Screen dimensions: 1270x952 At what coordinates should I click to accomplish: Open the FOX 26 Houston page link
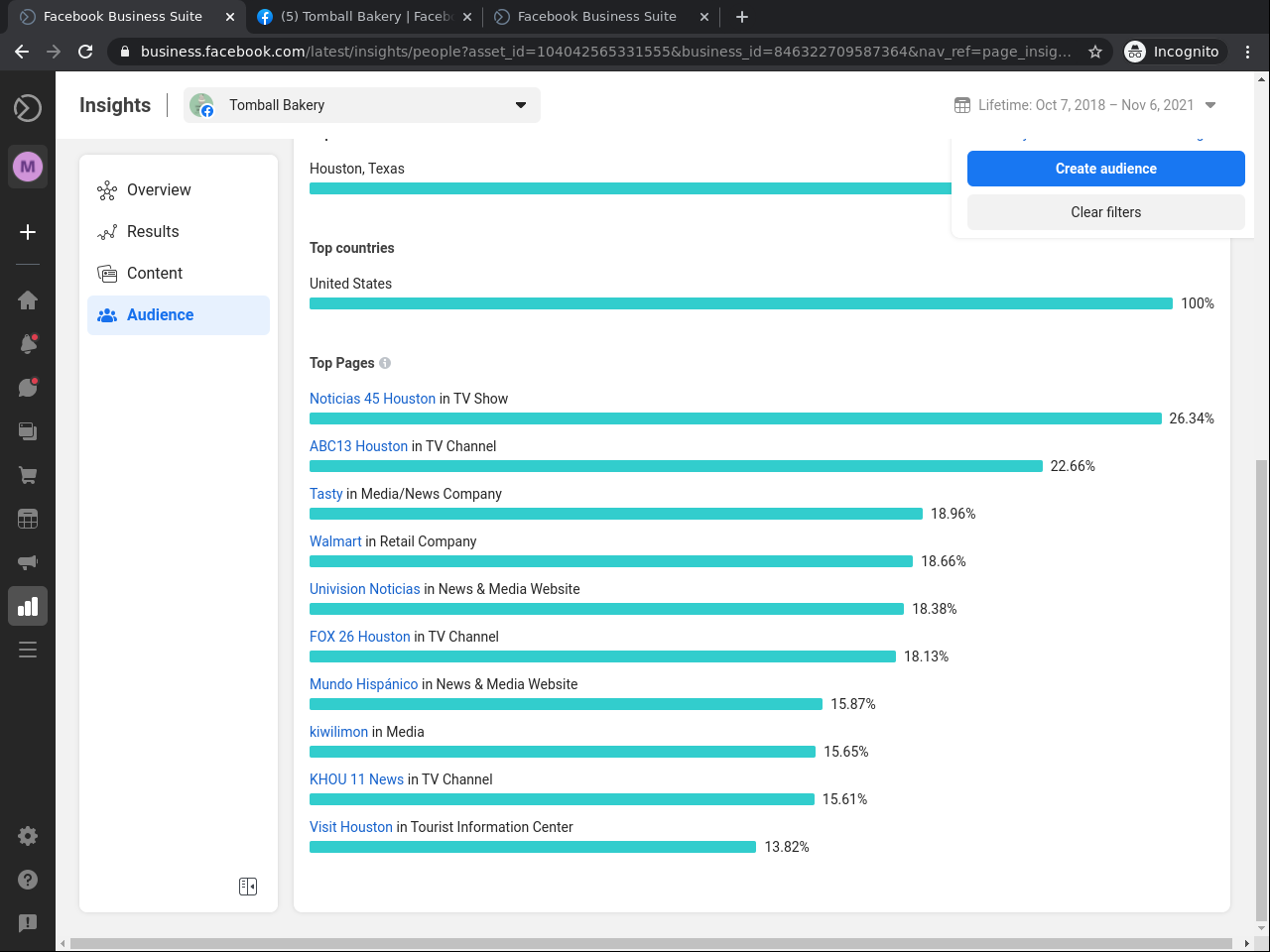coord(359,637)
